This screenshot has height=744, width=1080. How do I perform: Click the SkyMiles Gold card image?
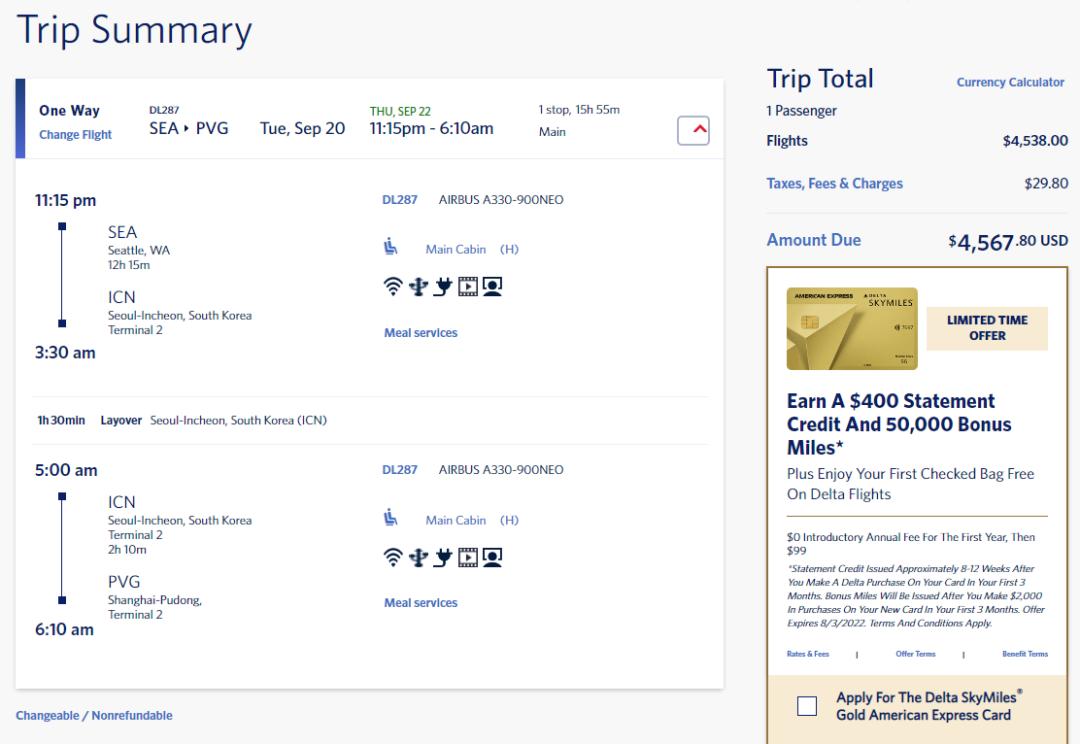click(x=852, y=329)
